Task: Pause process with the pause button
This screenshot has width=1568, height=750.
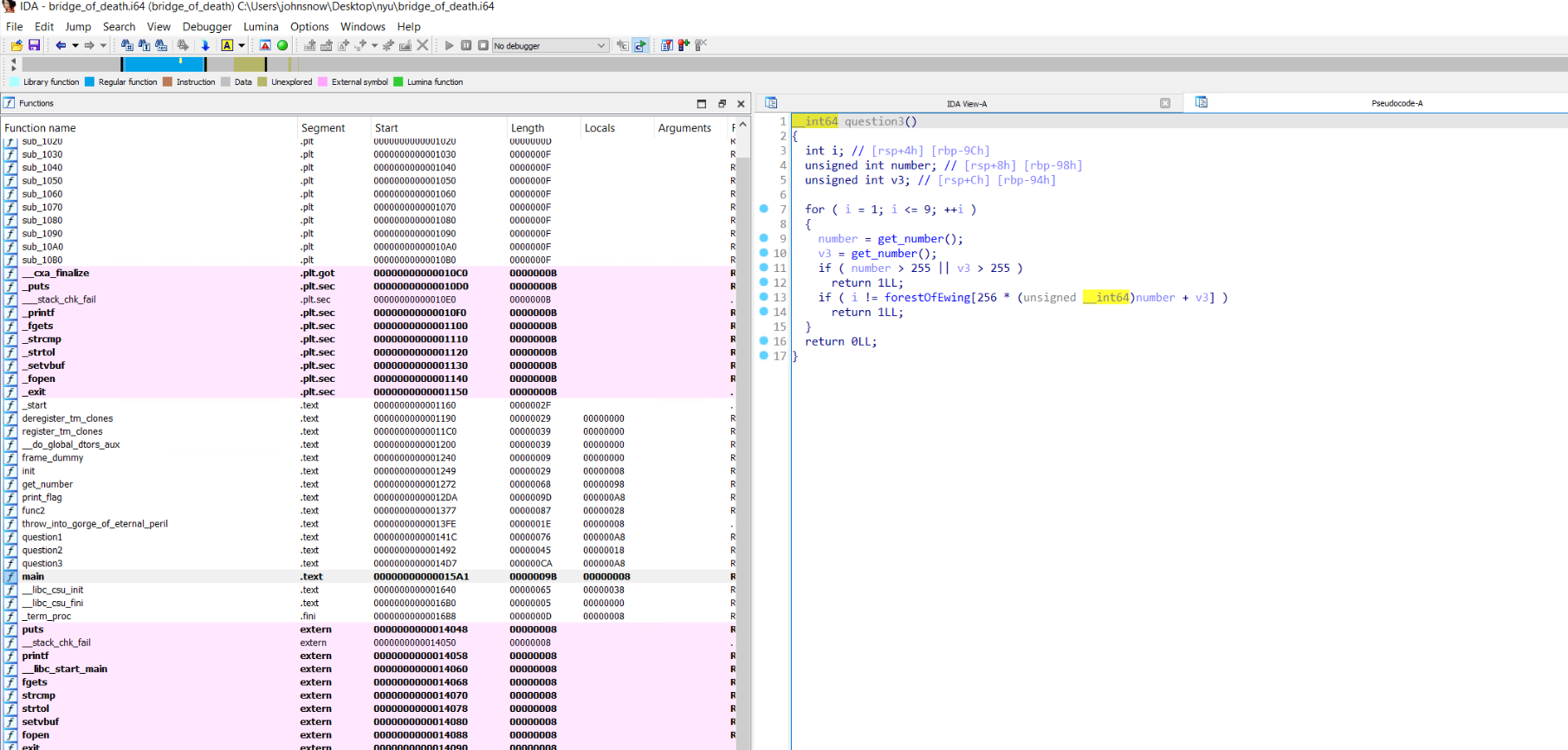Action: (x=466, y=45)
